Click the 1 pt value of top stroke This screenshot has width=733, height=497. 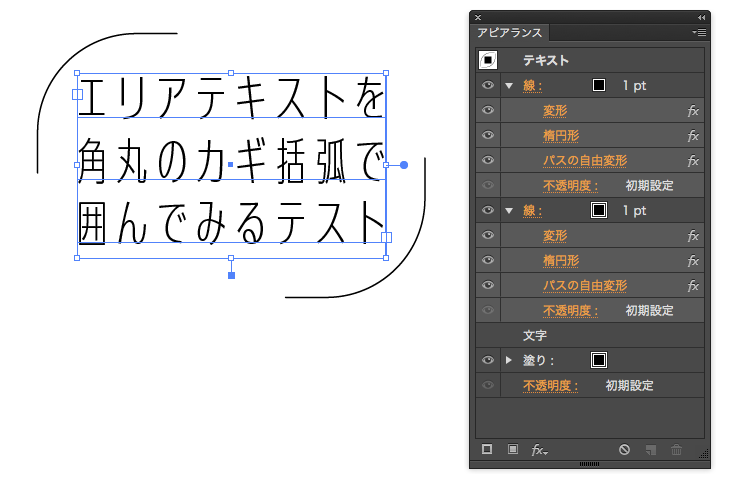[634, 86]
